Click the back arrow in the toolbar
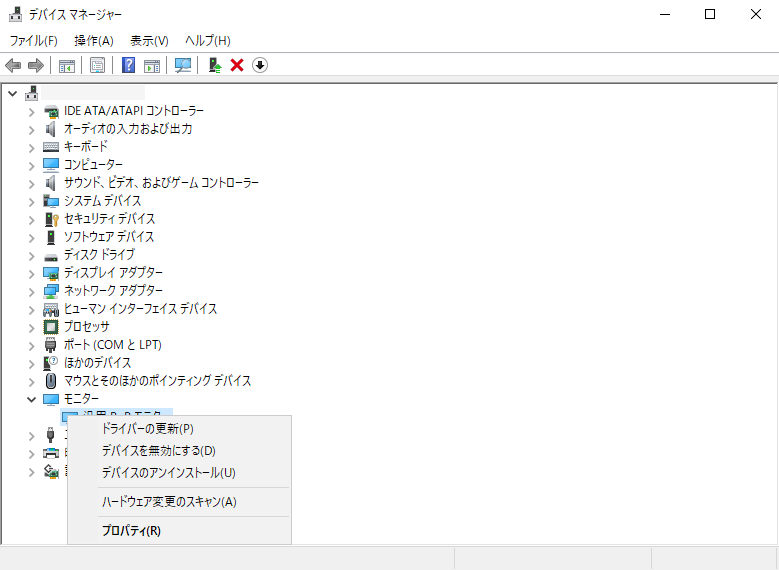The image size is (779, 570). click(13, 65)
